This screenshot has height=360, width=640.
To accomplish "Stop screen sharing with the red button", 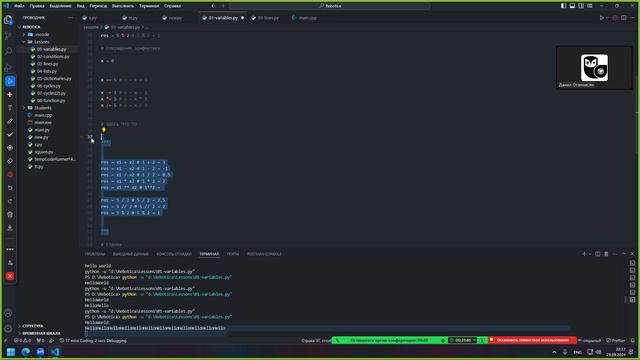I will click(x=532, y=340).
